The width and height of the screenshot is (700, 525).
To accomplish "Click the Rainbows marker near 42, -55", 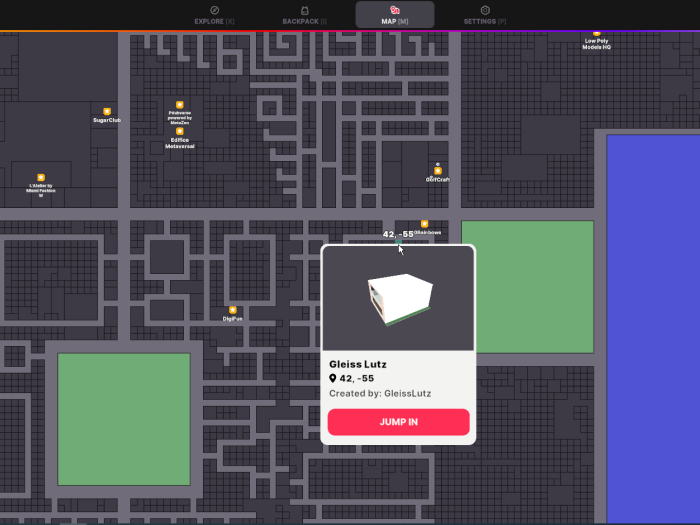I will click(x=424, y=224).
